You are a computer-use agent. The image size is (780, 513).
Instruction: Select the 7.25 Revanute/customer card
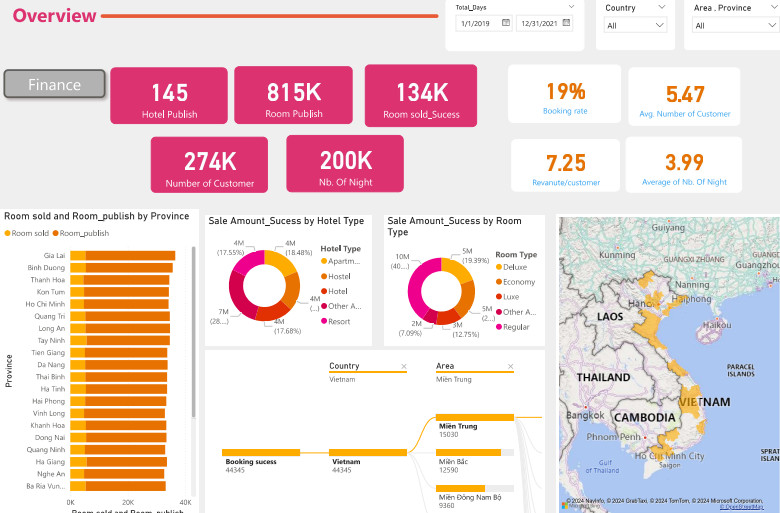[x=566, y=165]
